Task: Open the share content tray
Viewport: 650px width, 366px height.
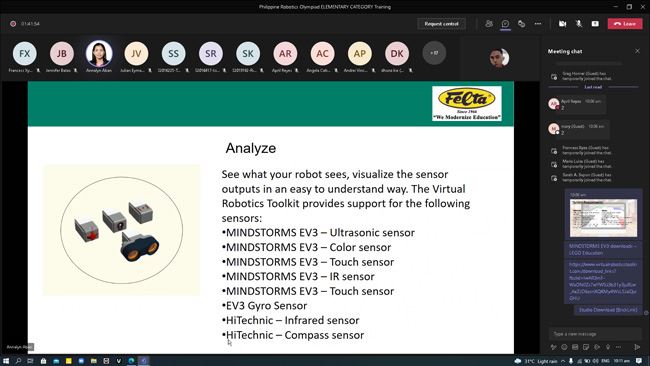Action: (595, 24)
